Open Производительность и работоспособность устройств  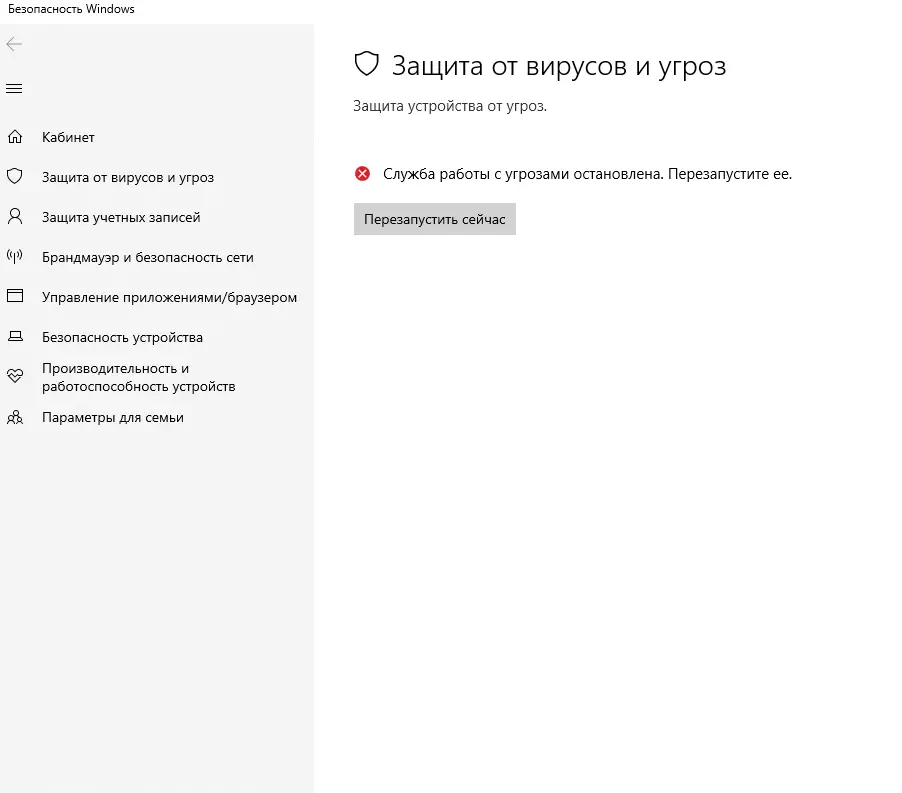139,377
